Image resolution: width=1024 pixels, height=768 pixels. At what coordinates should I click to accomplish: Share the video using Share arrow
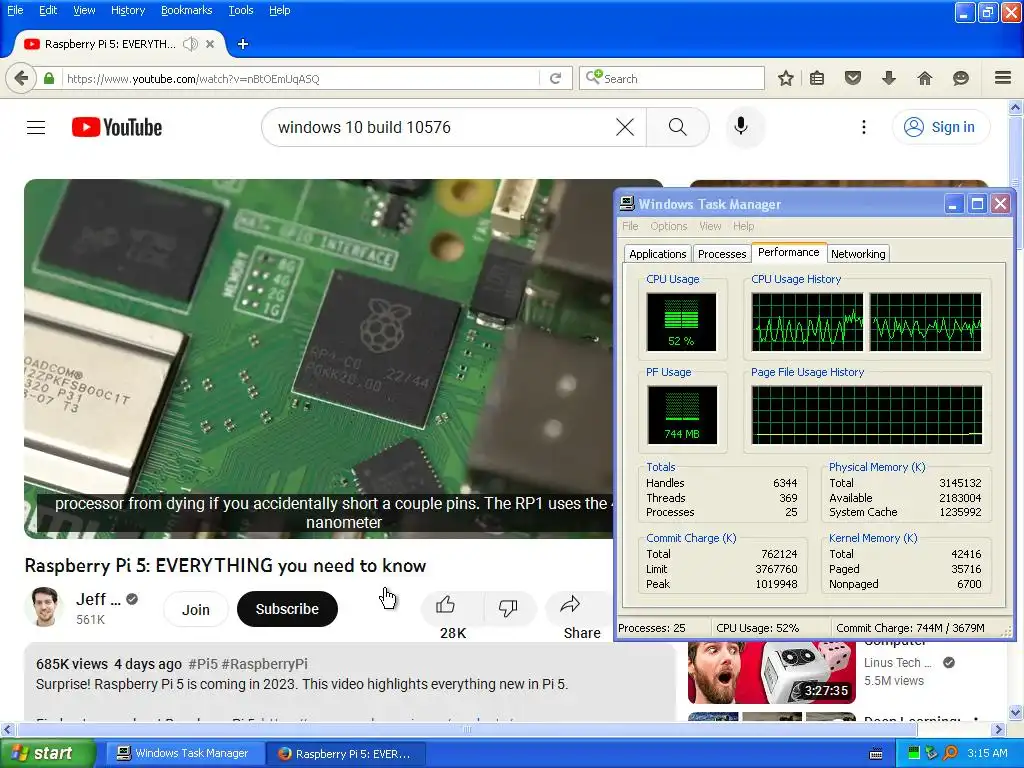click(x=570, y=605)
